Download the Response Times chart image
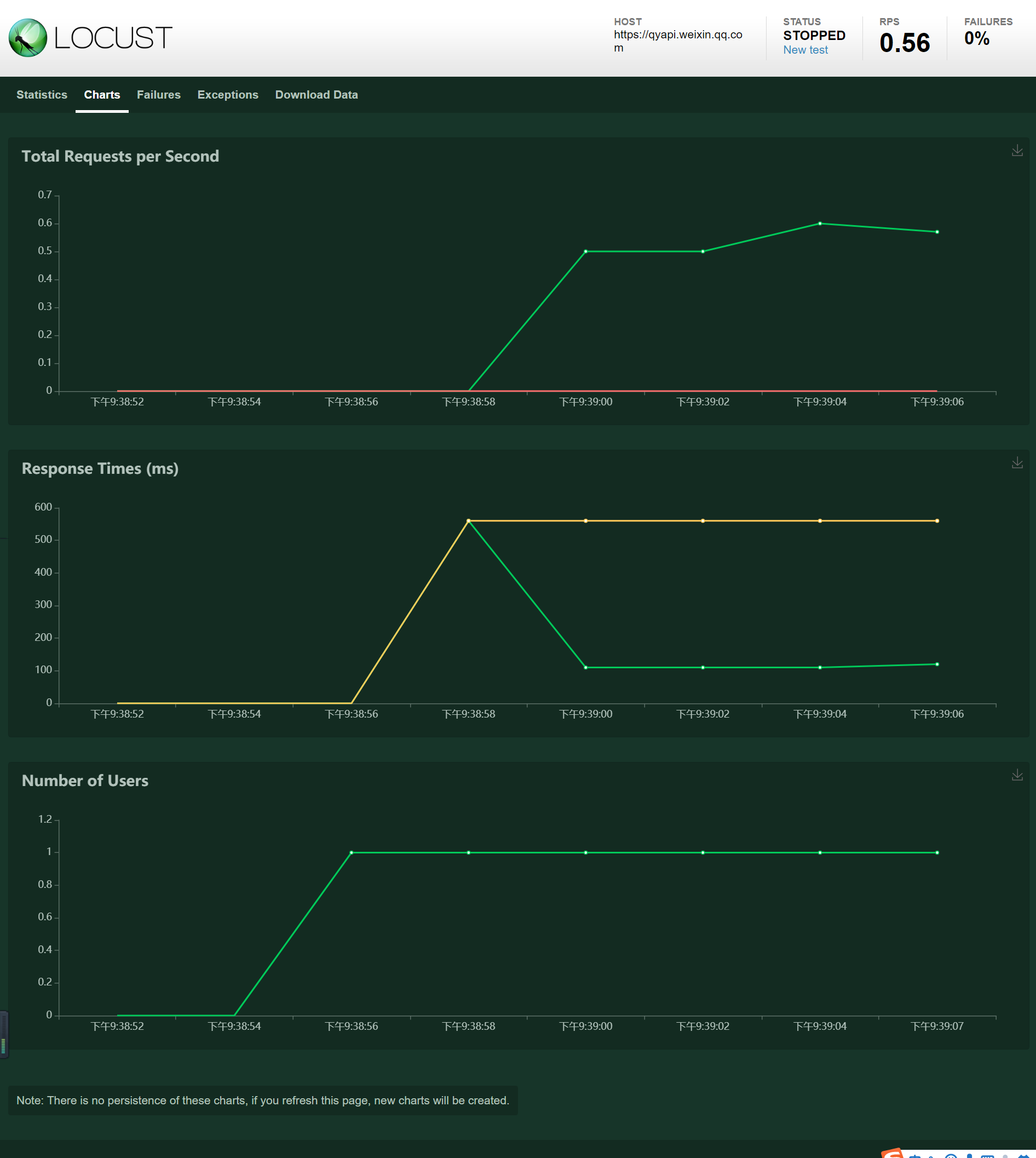This screenshot has width=1036, height=1158. click(x=1017, y=463)
